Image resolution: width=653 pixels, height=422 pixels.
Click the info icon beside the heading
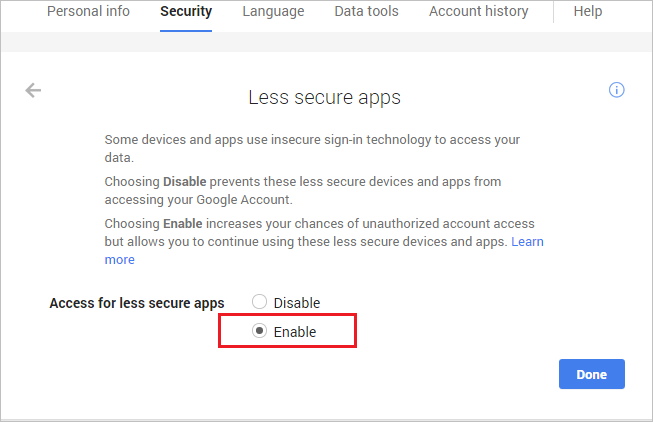[617, 90]
